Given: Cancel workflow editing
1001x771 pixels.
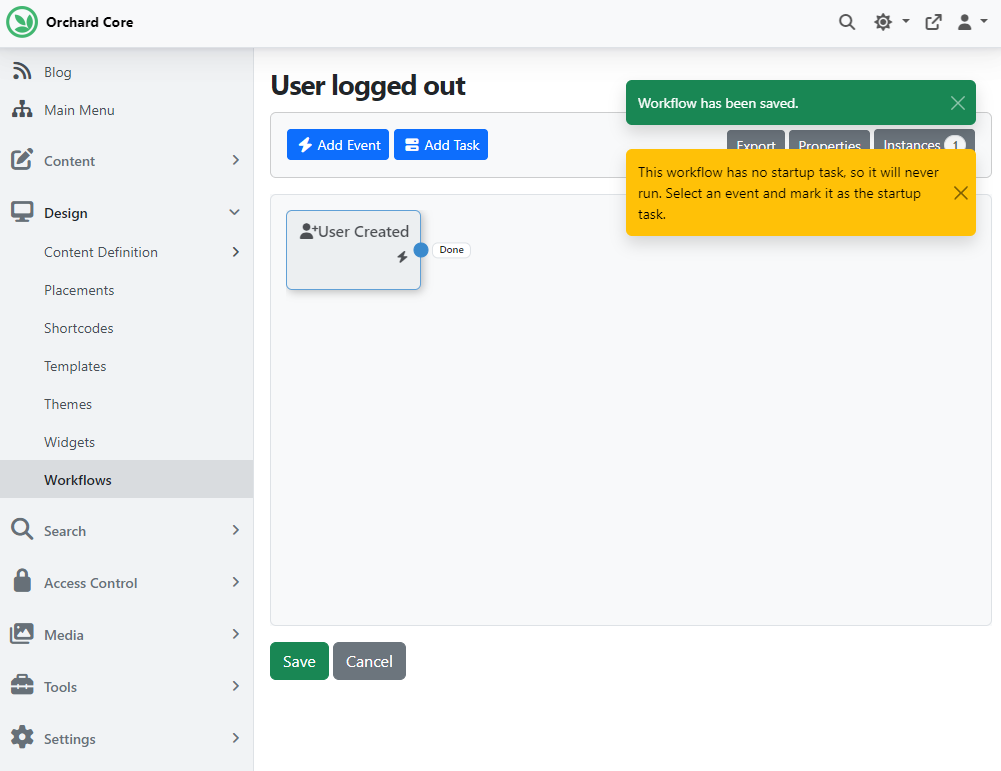Looking at the screenshot, I should pyautogui.click(x=369, y=661).
